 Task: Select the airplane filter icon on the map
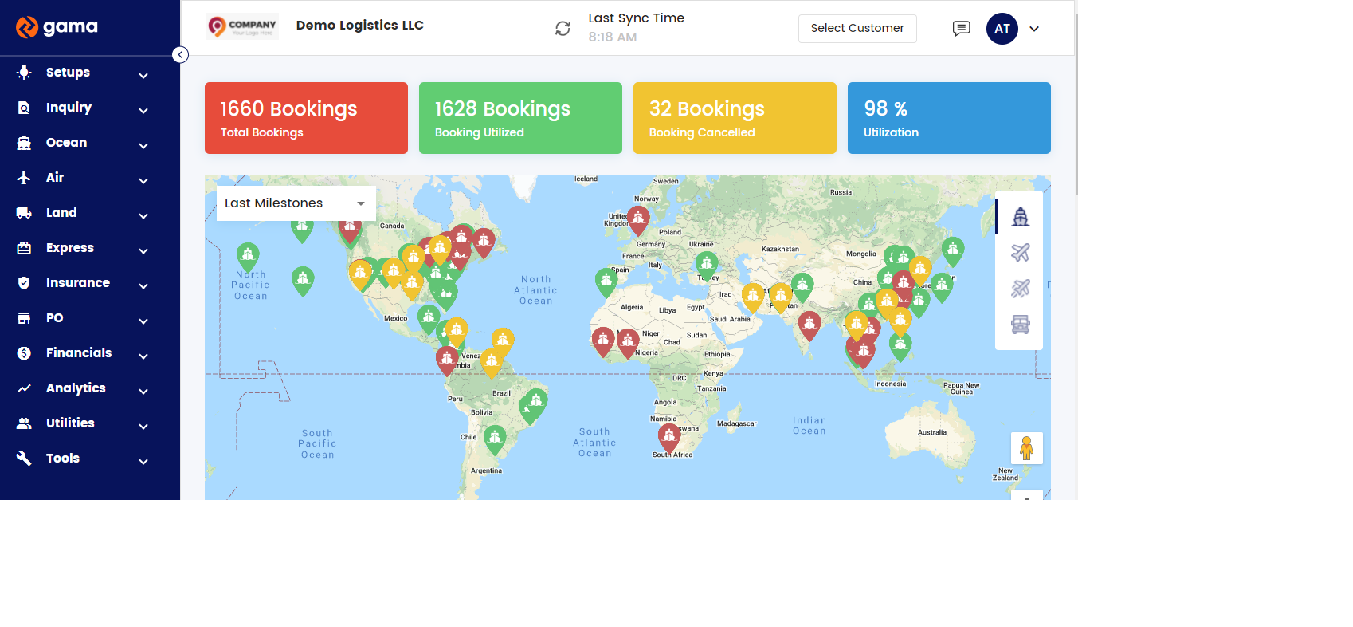coord(1019,252)
